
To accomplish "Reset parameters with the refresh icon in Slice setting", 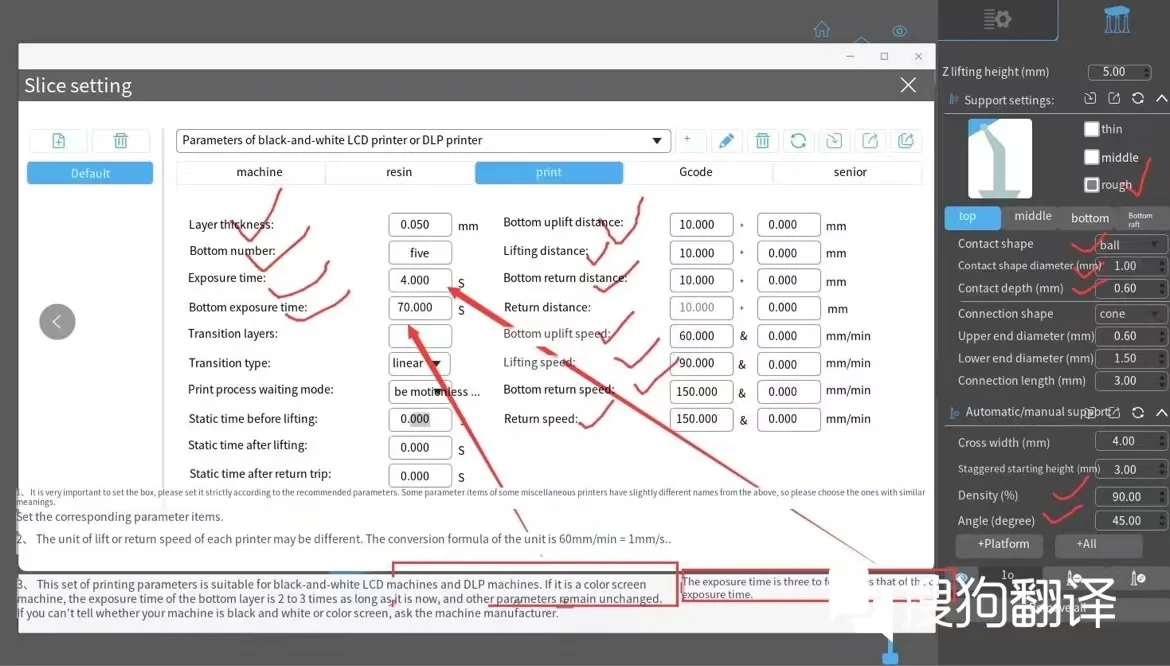I will [798, 140].
